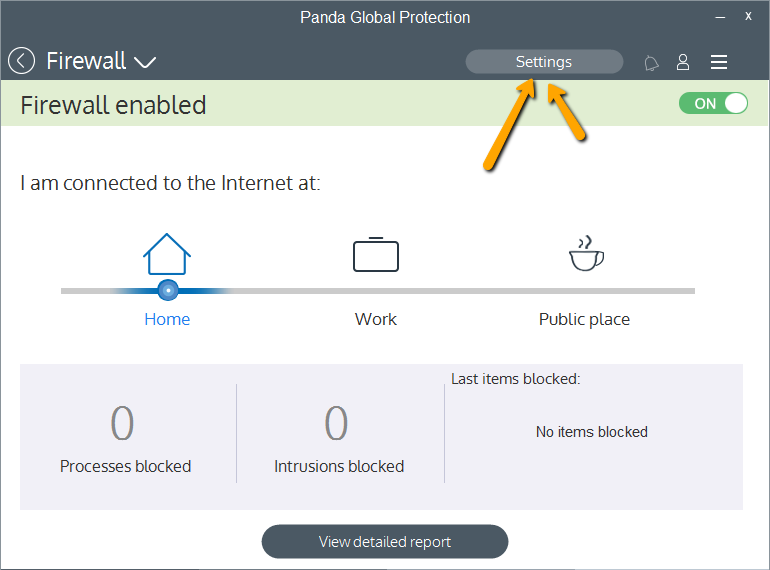Screen dimensions: 770x570
Task: Open the Settings button
Action: point(544,62)
